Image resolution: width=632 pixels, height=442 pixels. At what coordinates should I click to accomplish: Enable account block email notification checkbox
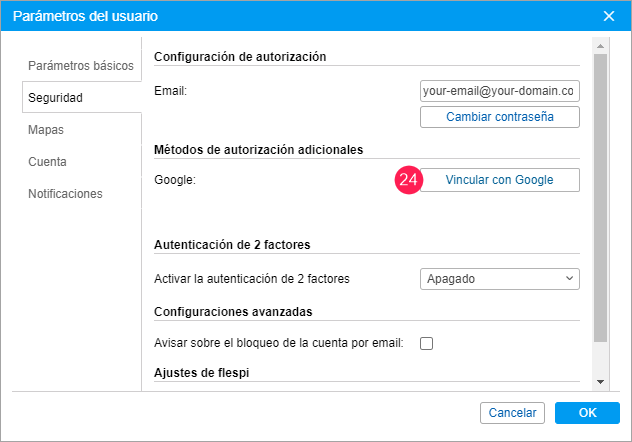[x=427, y=344]
